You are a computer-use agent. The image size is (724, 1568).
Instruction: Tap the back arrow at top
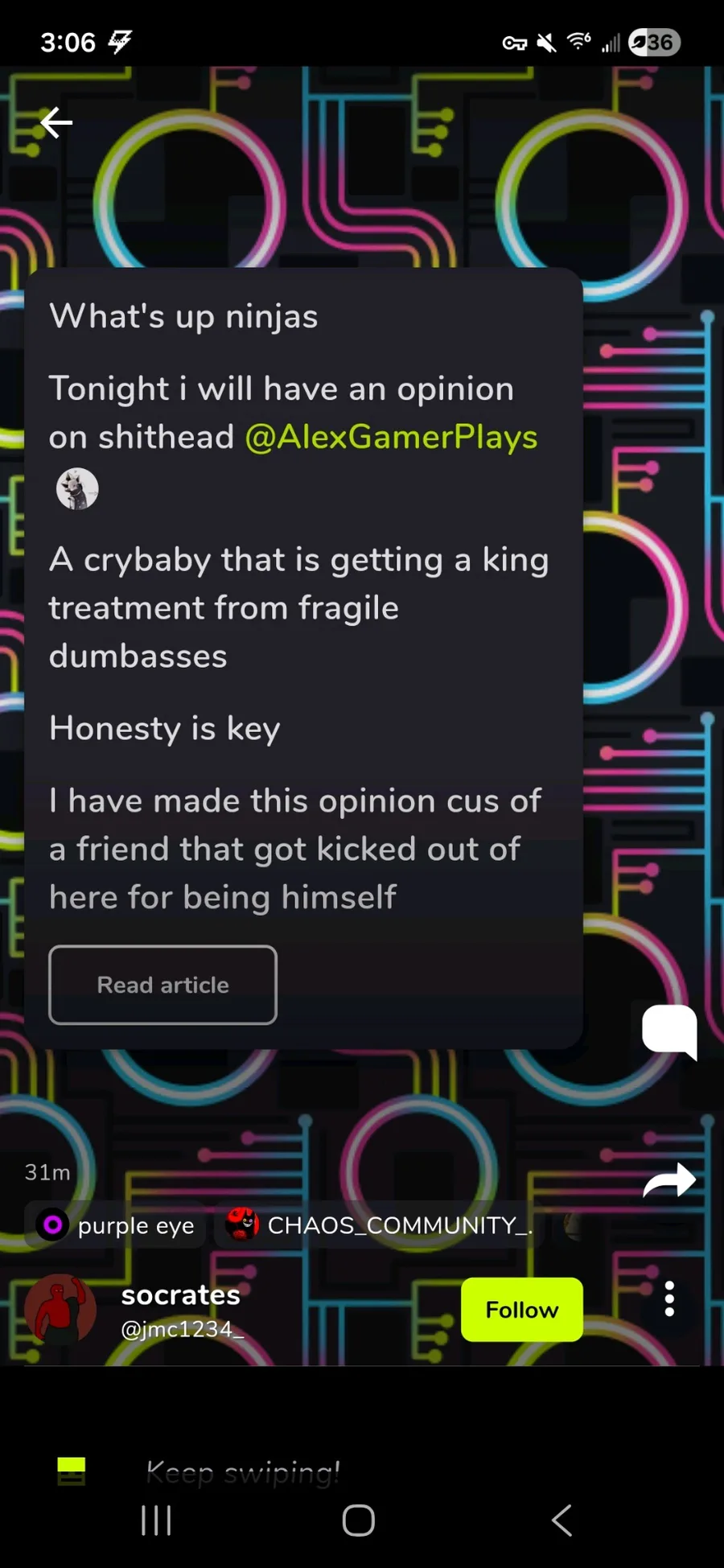[x=56, y=122]
